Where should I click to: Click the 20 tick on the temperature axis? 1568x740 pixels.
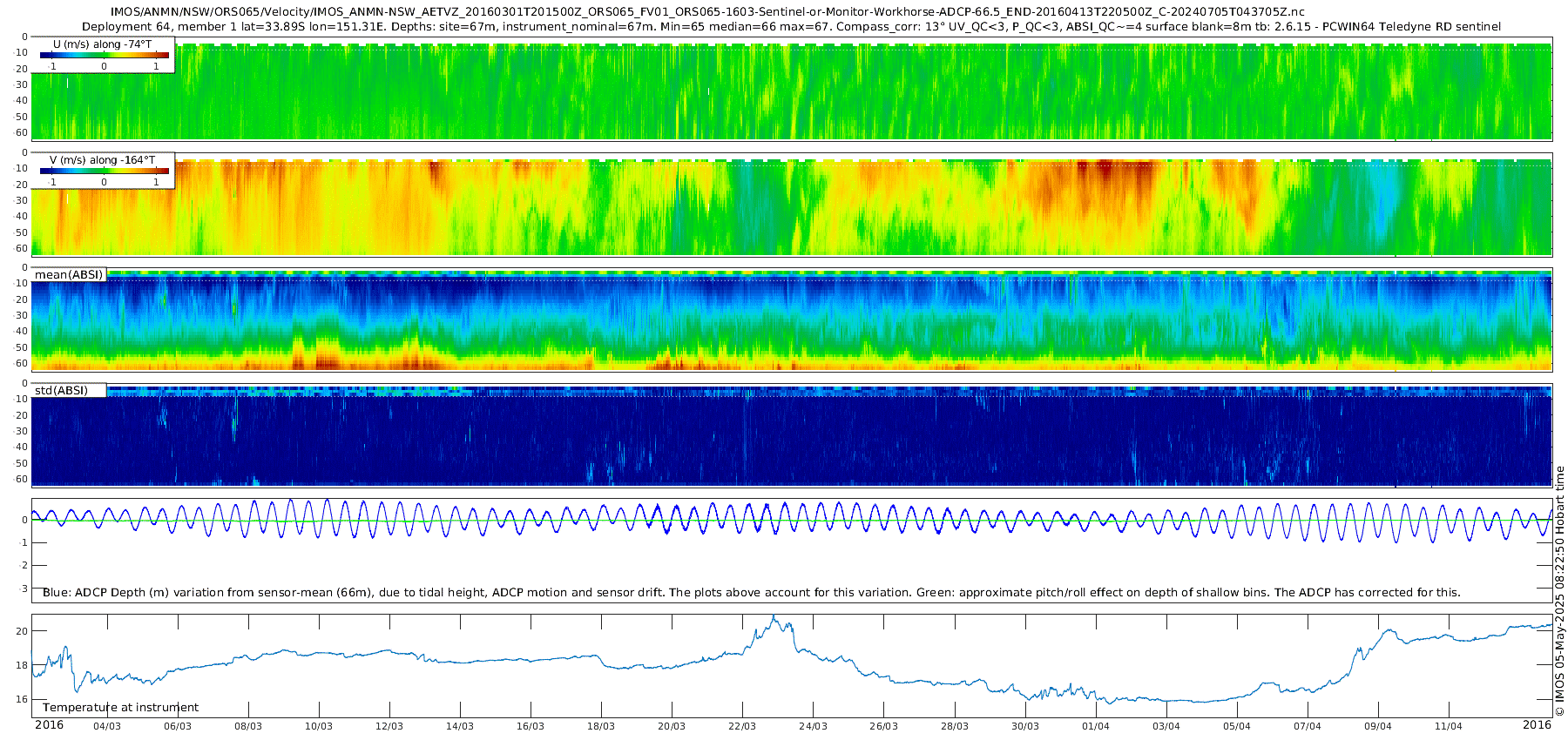(22, 631)
